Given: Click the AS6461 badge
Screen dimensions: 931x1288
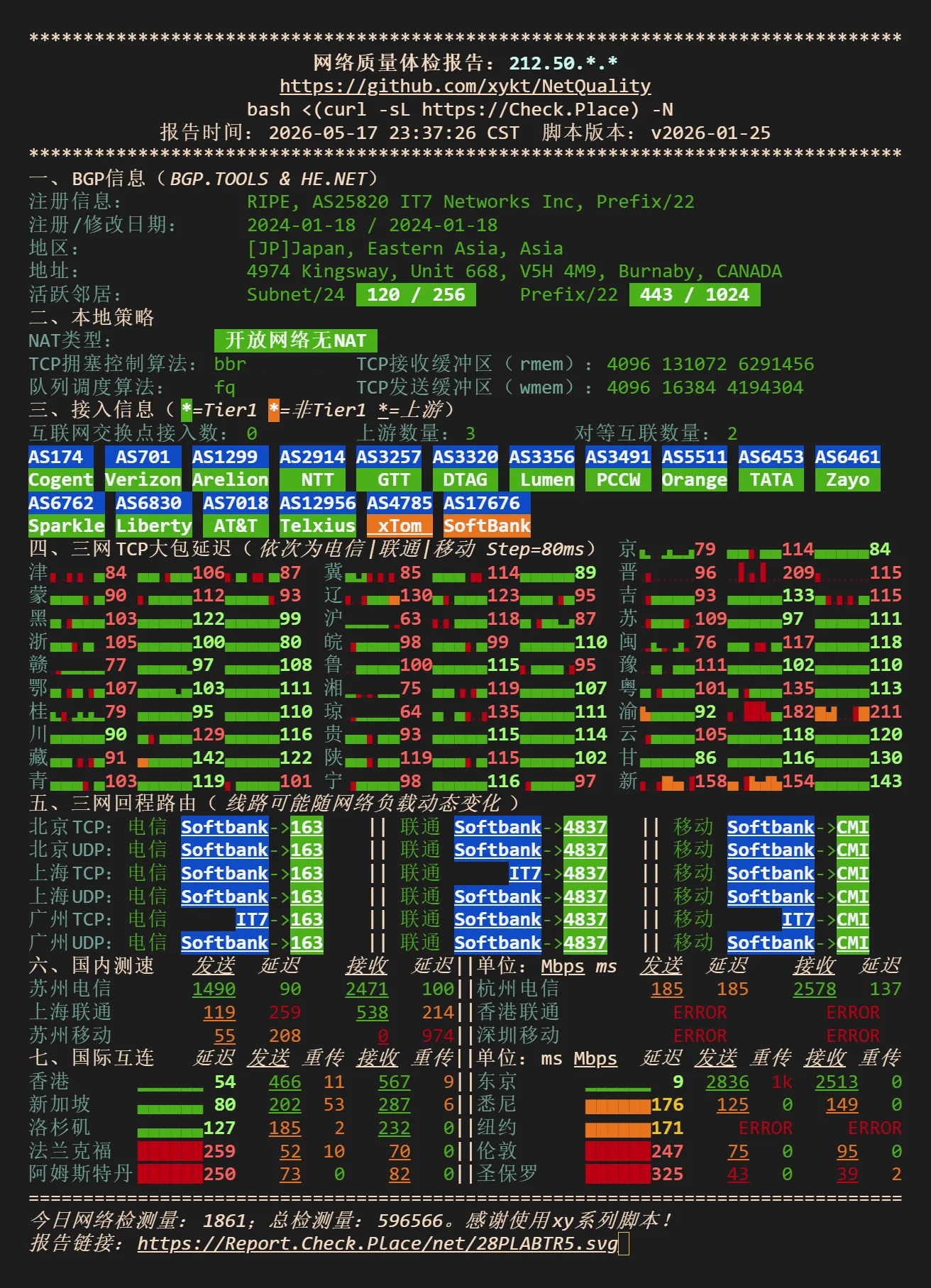Looking at the screenshot, I should 847,457.
